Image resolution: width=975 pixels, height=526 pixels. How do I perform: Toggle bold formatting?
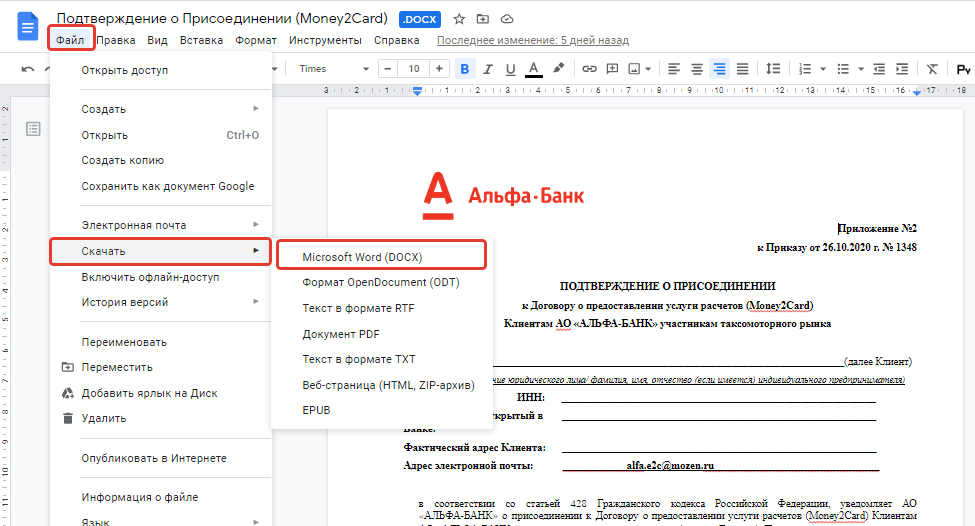pos(464,69)
